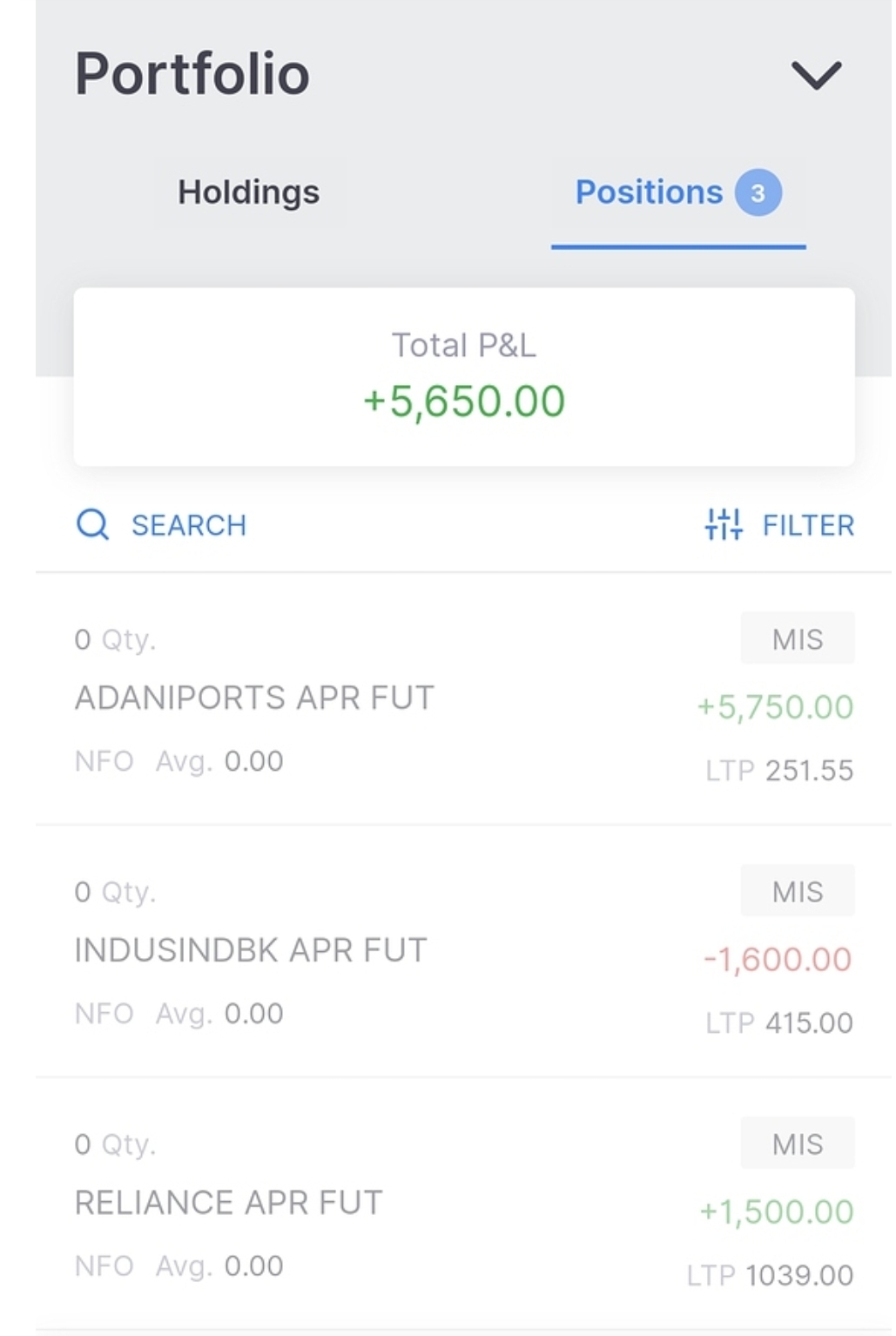This screenshot has height=1336, width=896.
Task: Click the SEARCH label
Action: click(x=189, y=525)
